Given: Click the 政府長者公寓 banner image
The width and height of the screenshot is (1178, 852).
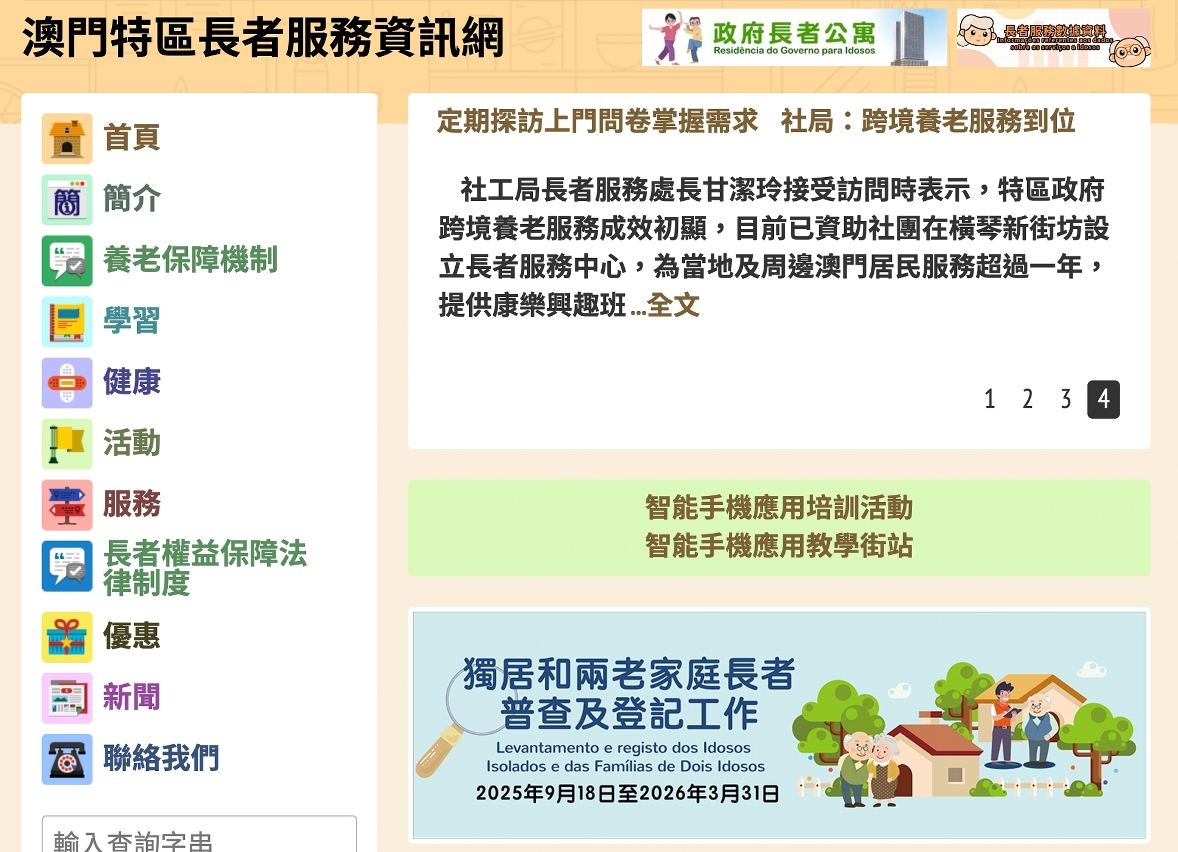Looking at the screenshot, I should pos(794,38).
